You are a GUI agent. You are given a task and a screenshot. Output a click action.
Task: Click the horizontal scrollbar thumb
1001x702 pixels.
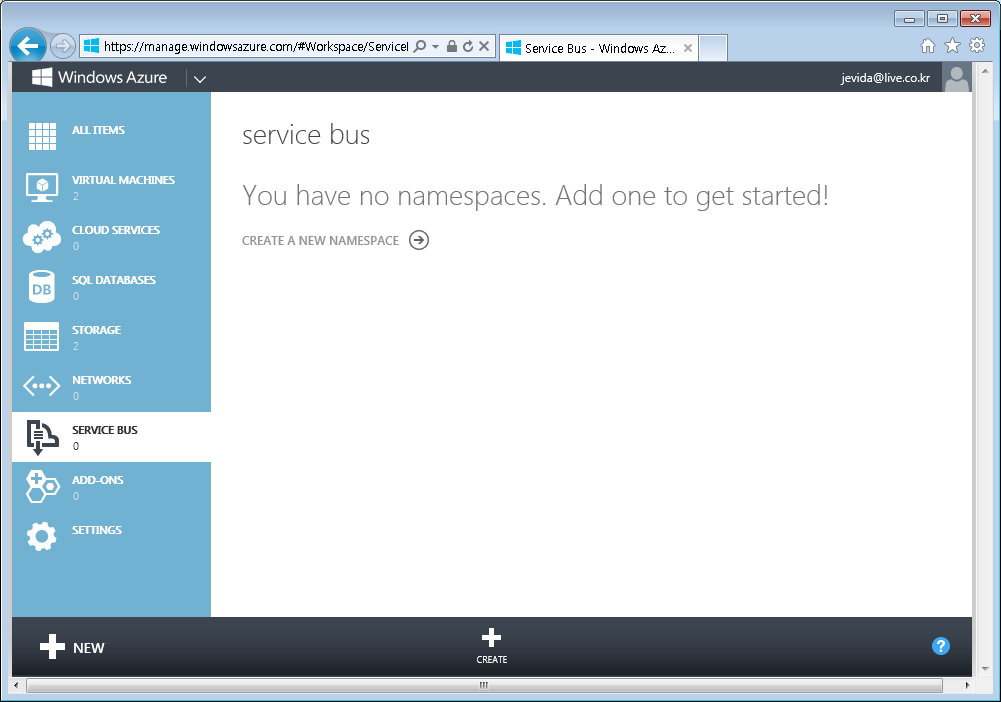click(x=484, y=685)
